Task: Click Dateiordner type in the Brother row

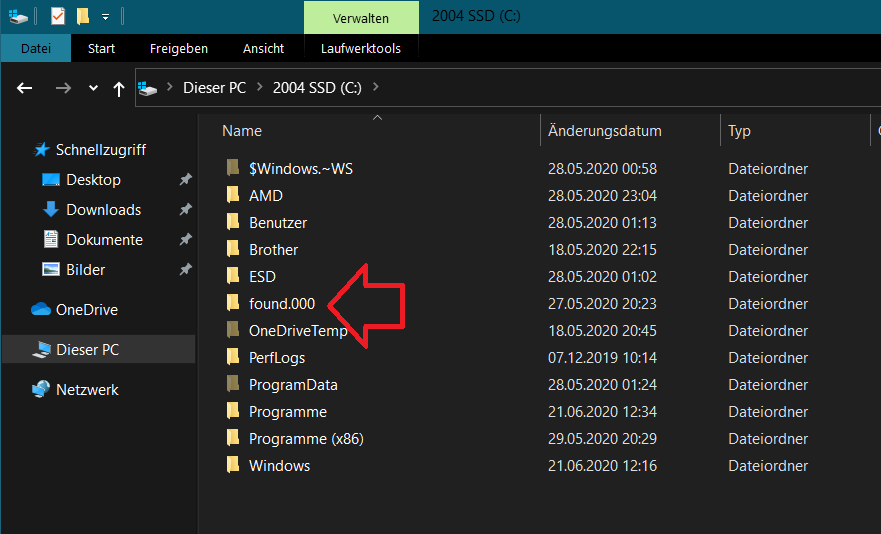Action: pos(768,250)
